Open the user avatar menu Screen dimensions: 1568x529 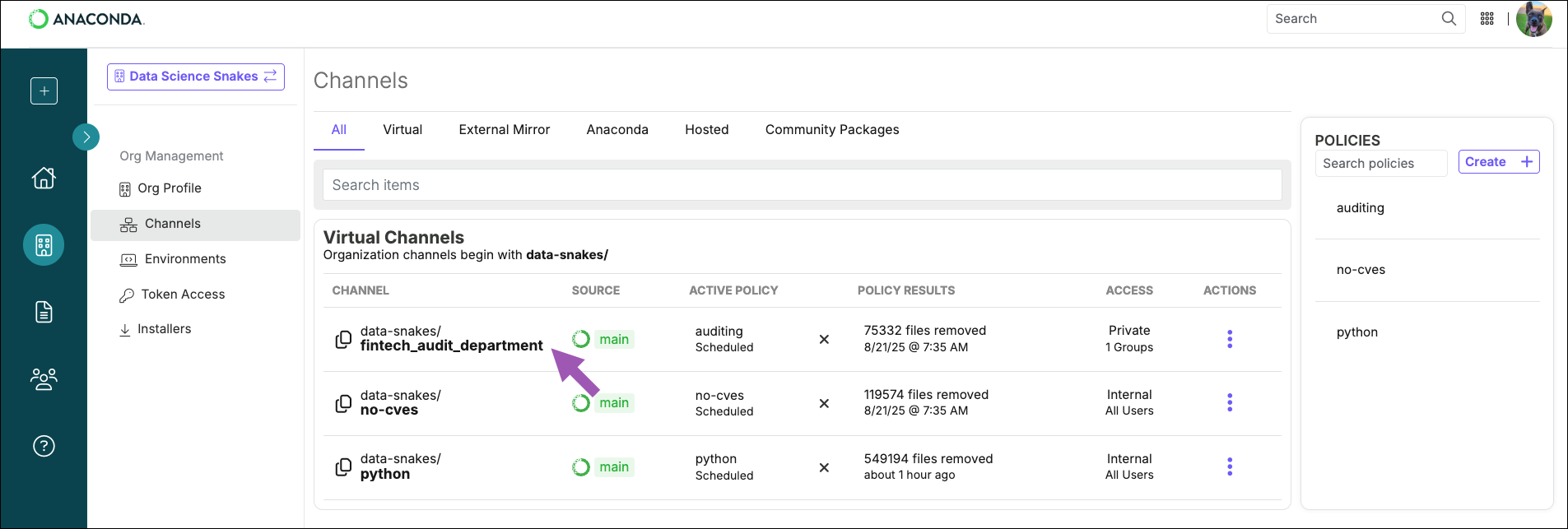(x=1534, y=19)
